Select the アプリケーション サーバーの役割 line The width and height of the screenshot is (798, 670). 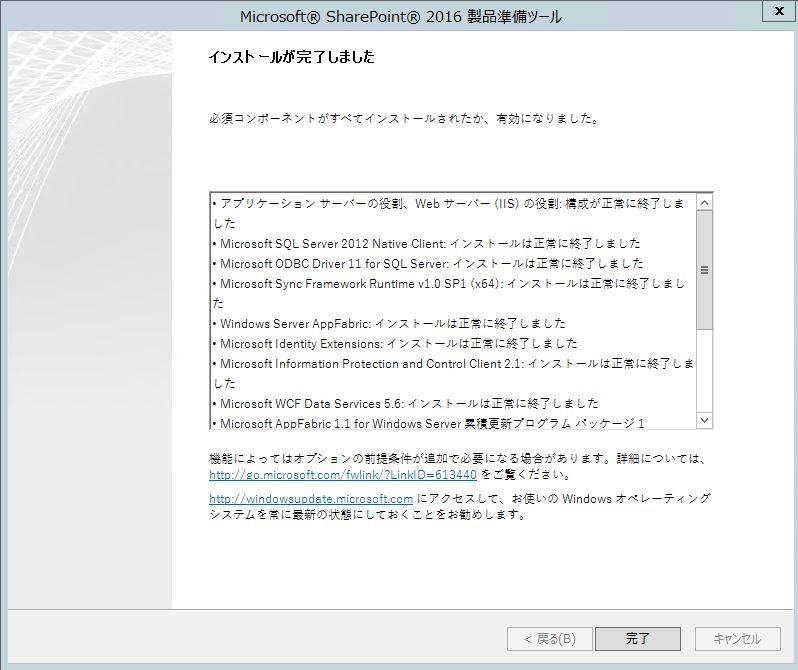click(x=449, y=213)
